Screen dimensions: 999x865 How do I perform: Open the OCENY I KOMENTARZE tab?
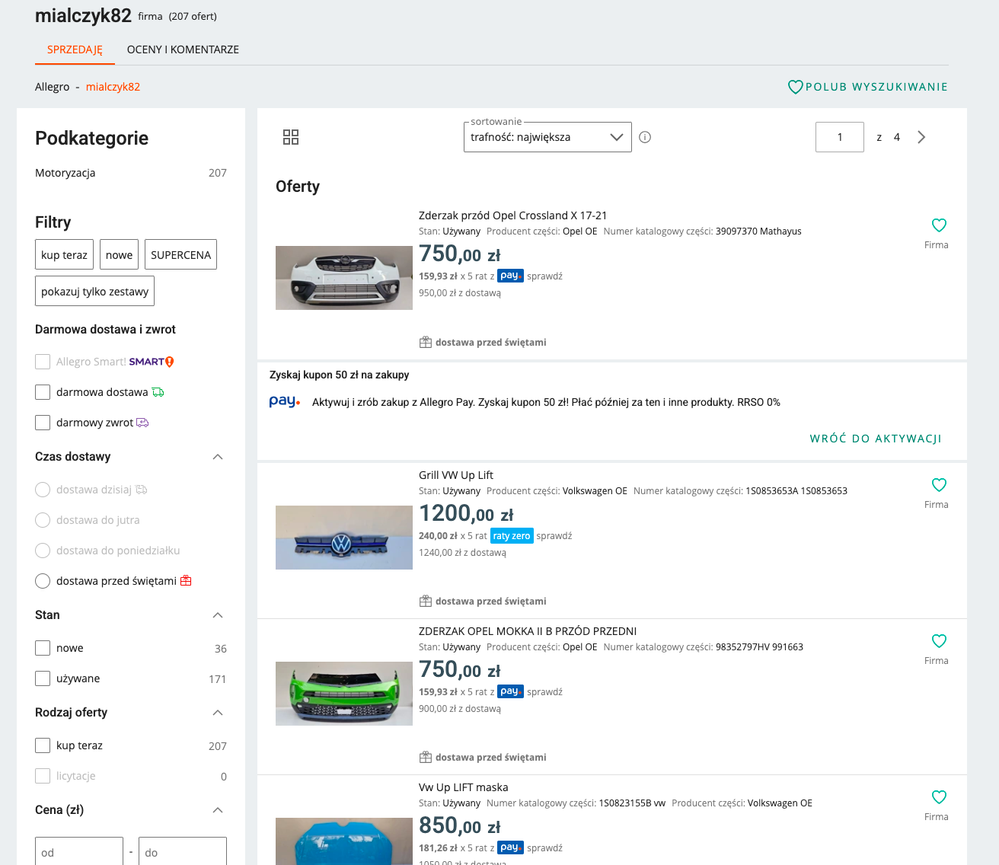tap(183, 50)
